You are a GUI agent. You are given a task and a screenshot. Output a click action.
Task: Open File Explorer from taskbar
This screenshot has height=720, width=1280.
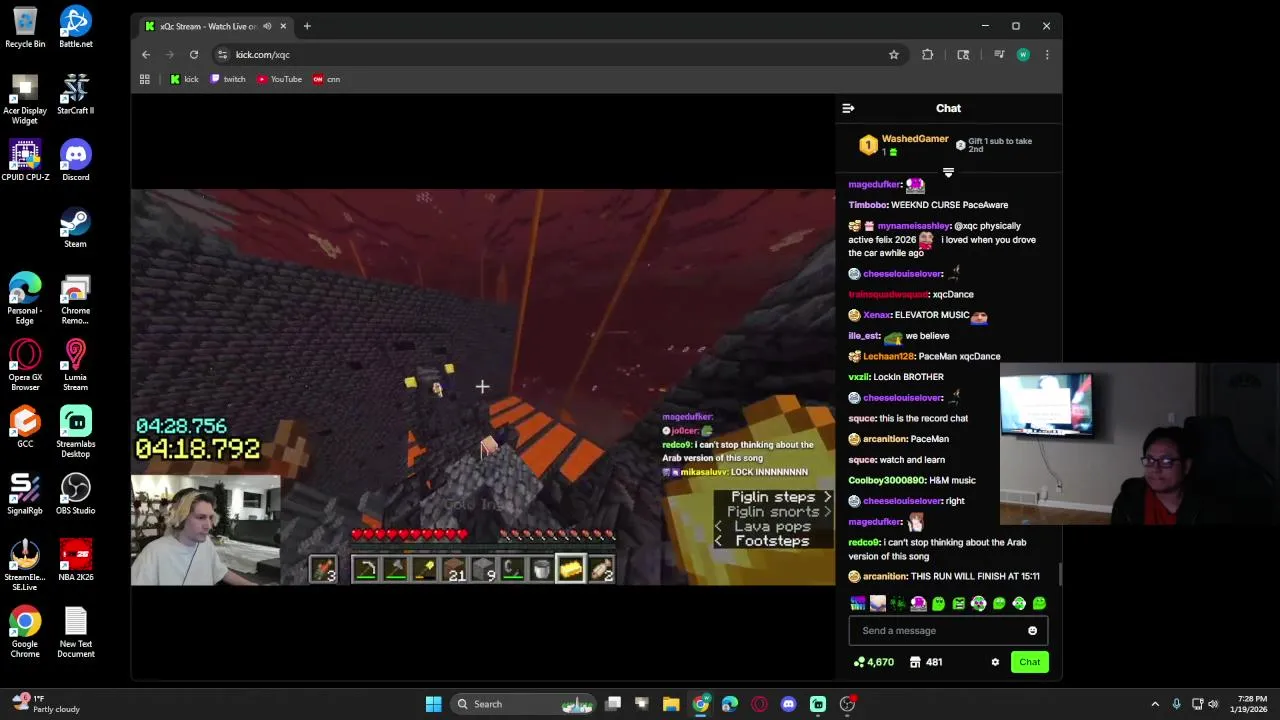coord(671,704)
